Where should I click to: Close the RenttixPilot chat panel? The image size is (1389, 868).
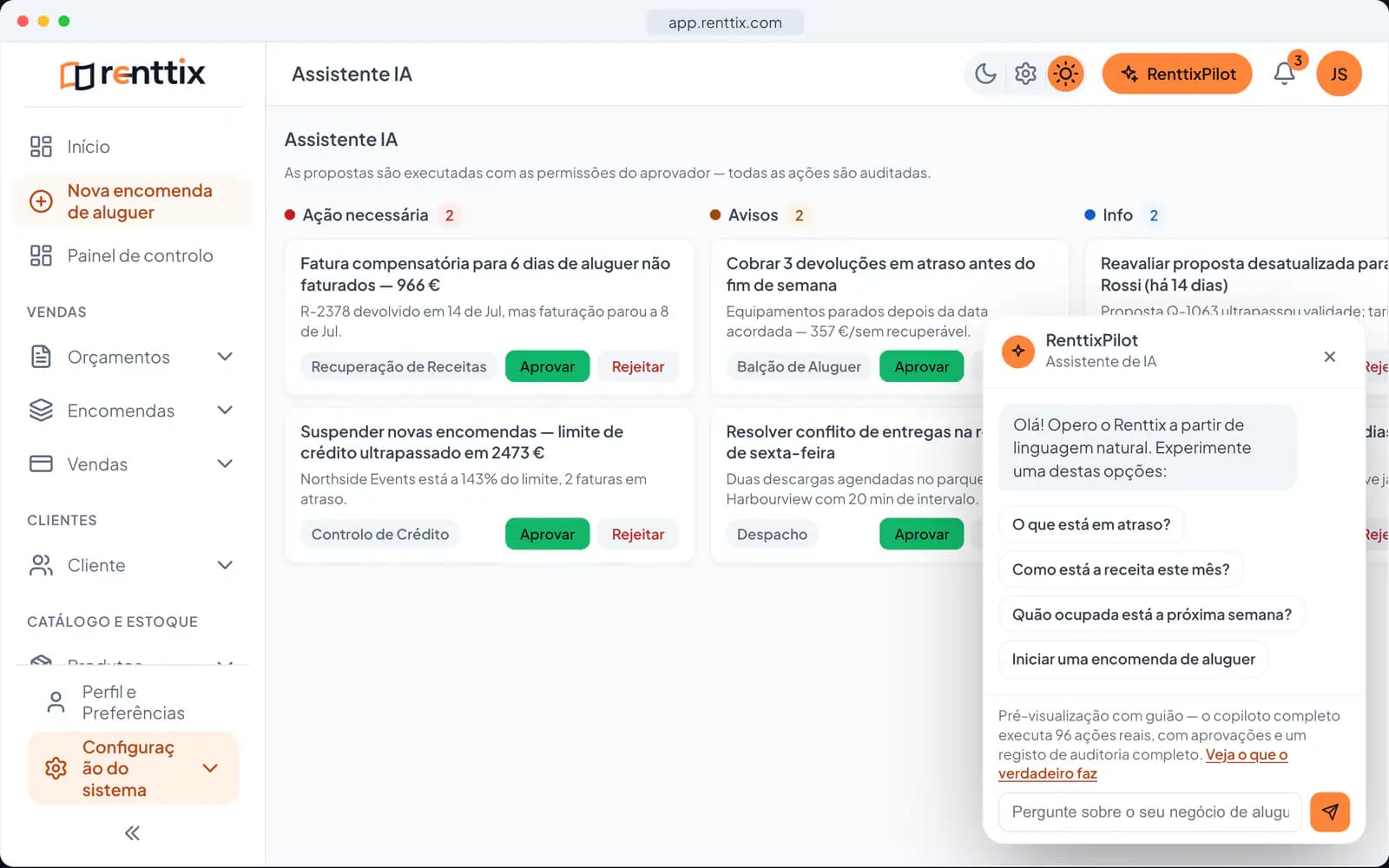1329,357
